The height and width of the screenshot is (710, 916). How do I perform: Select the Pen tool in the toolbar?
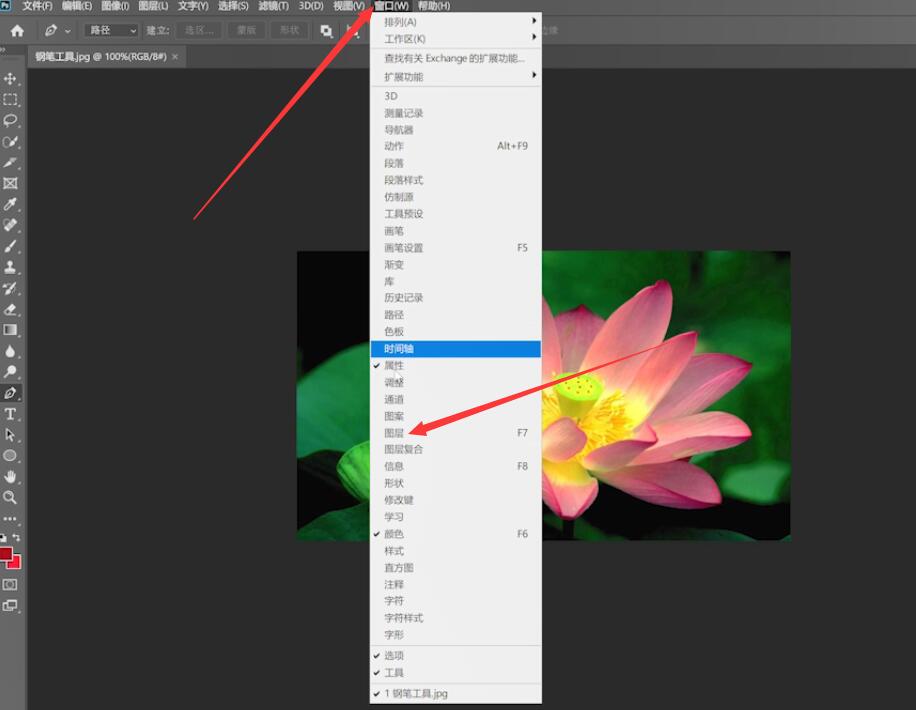(x=10, y=393)
